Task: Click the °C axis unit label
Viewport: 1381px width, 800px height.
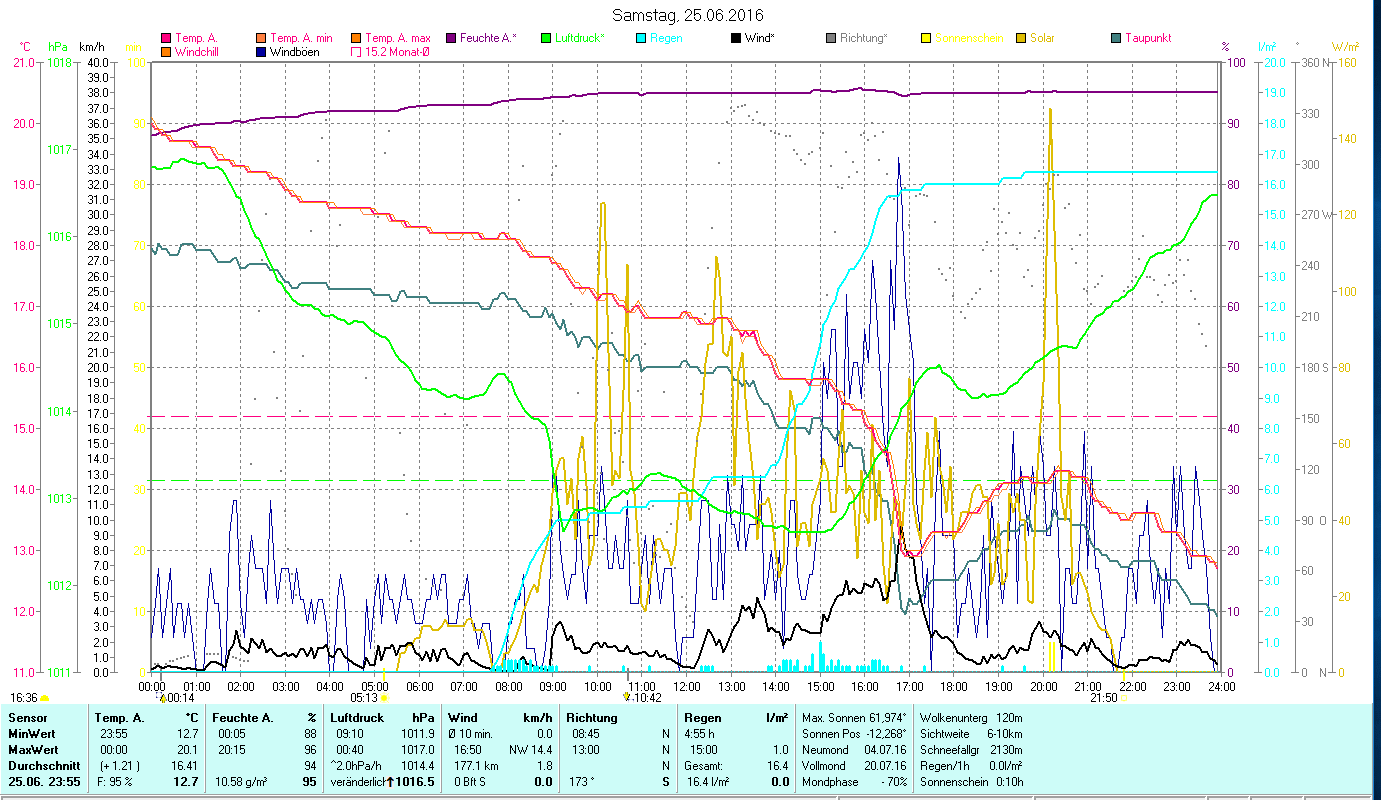Action: (26, 47)
